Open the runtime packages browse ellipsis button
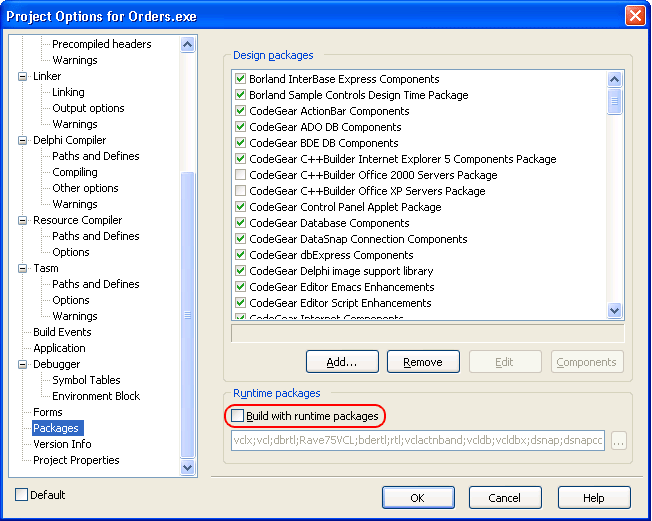652x521 pixels. tap(619, 441)
